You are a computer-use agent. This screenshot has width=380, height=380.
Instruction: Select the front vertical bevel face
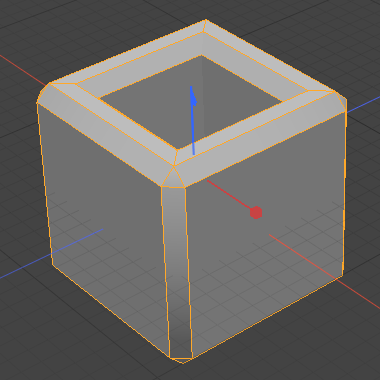(177, 272)
